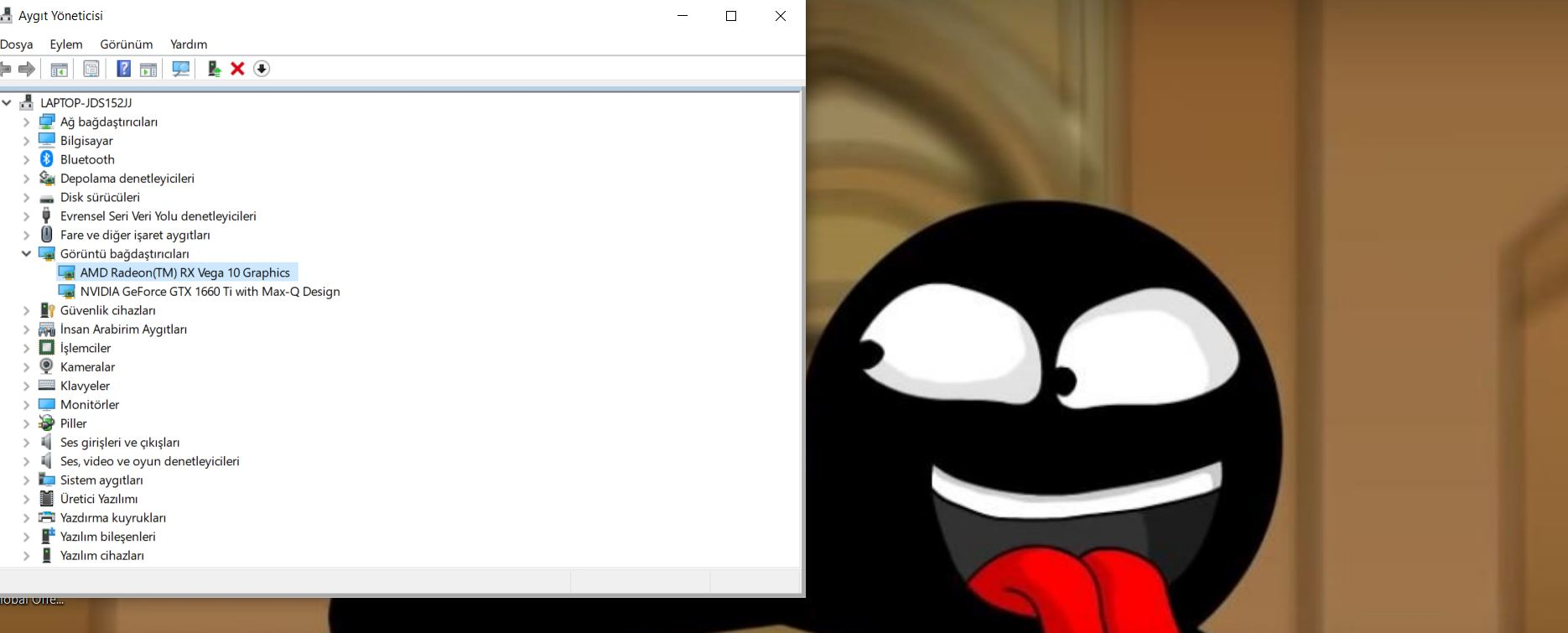1568x633 pixels.
Task: Select the Depolama denetleyicileri label
Action: 127,179
